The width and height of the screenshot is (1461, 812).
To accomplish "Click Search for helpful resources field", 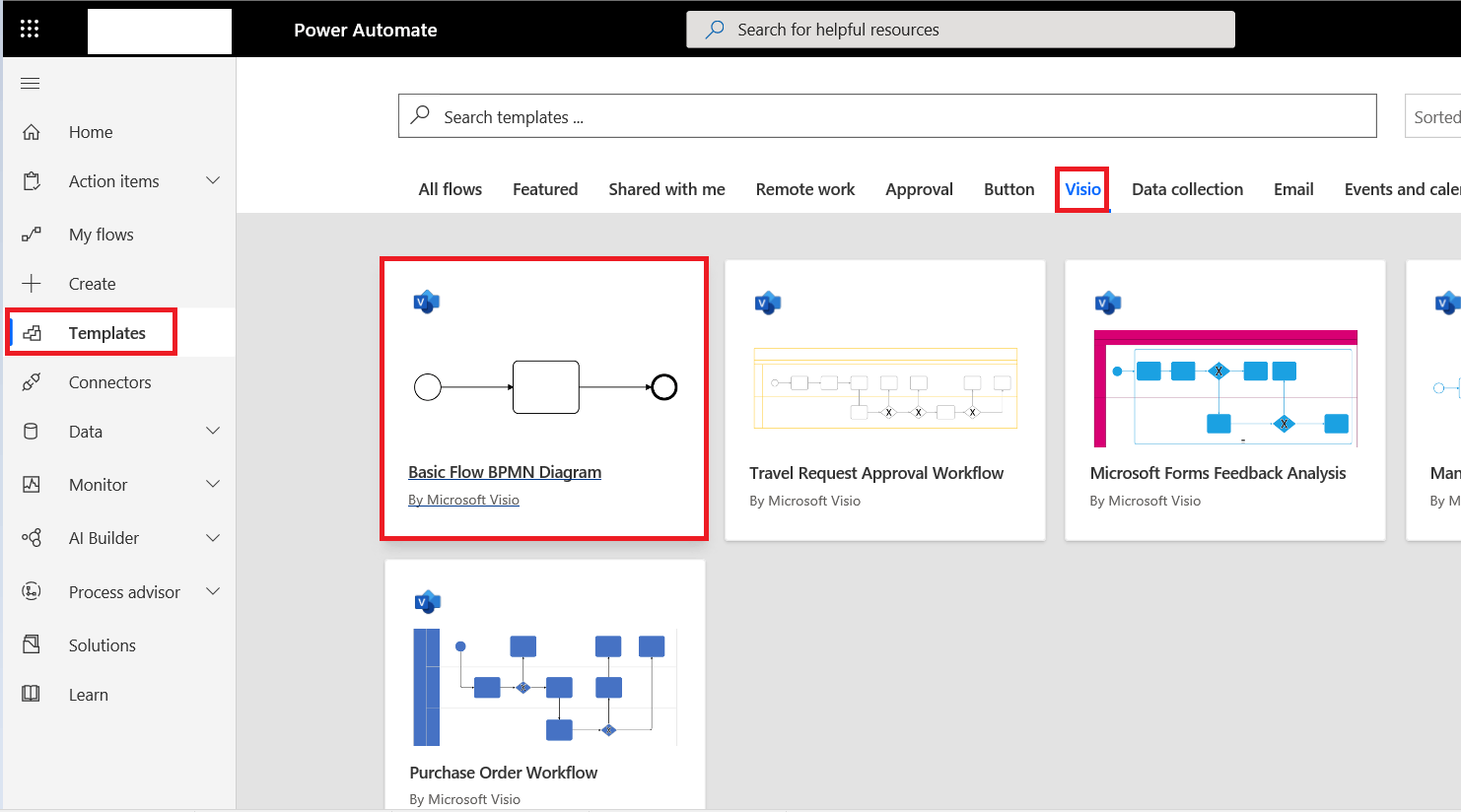I will tap(960, 30).
